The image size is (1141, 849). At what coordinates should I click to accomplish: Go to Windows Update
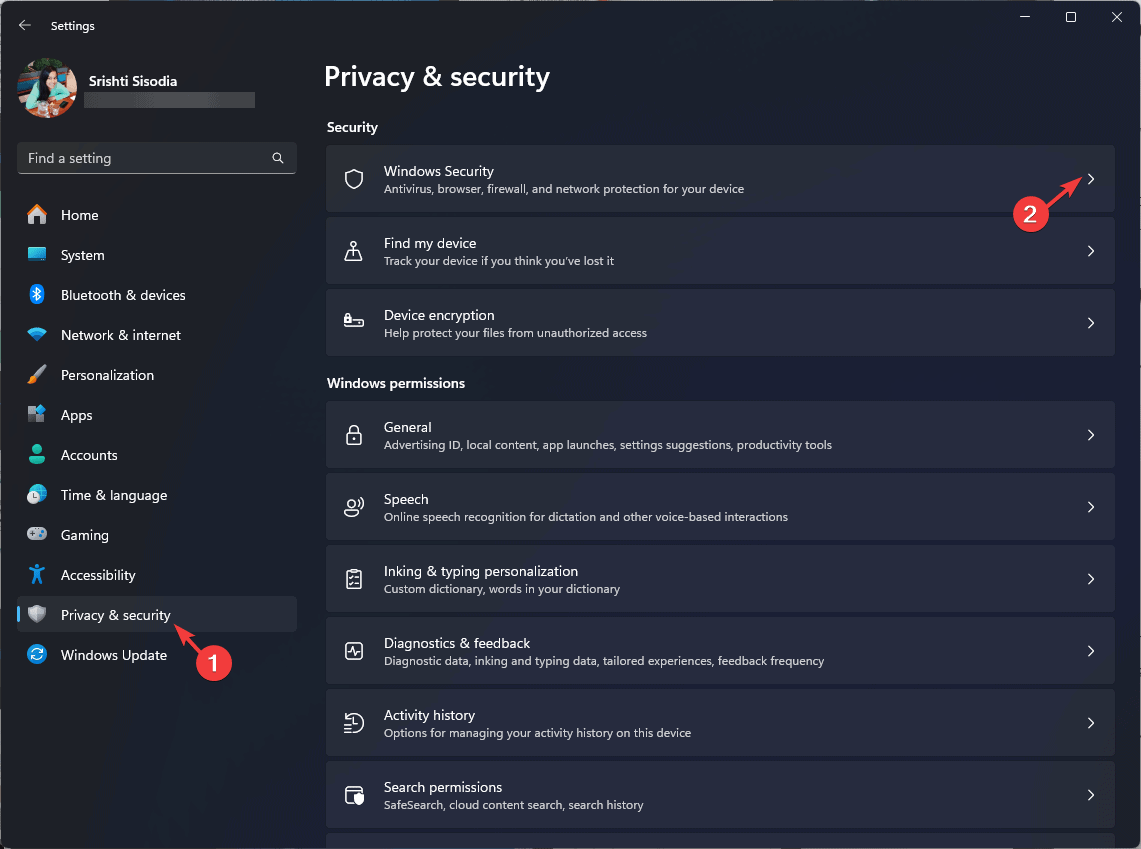(x=156, y=655)
